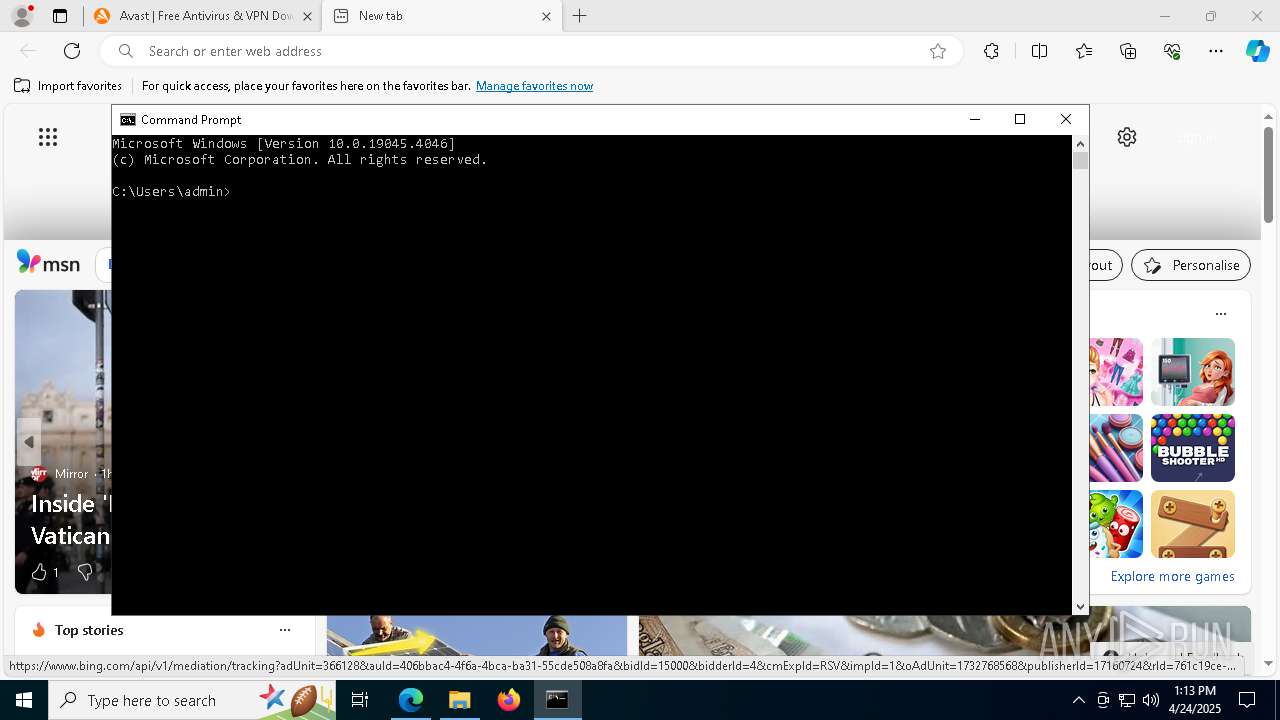Refresh the page in Edge
Image resolution: width=1280 pixels, height=720 pixels.
[72, 51]
